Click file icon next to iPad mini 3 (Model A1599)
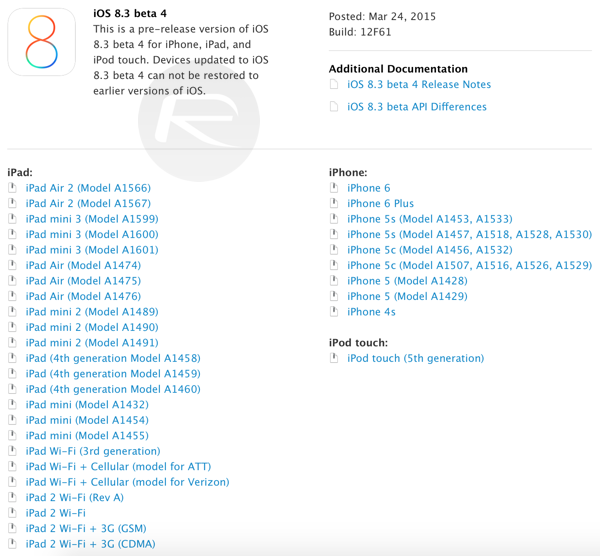 click(x=13, y=219)
